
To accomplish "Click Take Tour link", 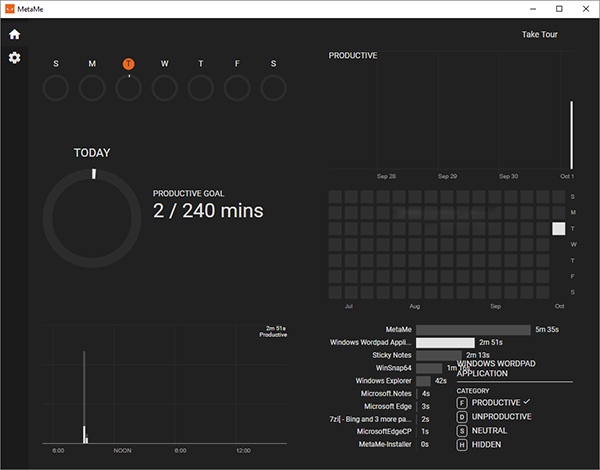I will pyautogui.click(x=539, y=35).
